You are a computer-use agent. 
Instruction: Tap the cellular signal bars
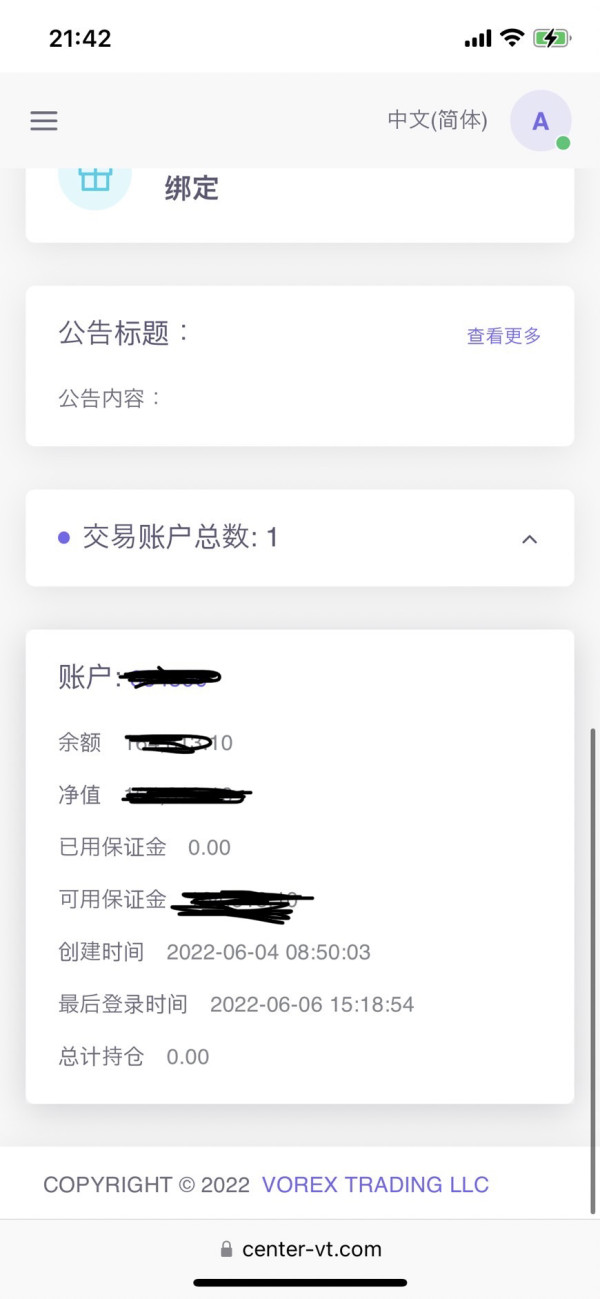pyautogui.click(x=478, y=39)
